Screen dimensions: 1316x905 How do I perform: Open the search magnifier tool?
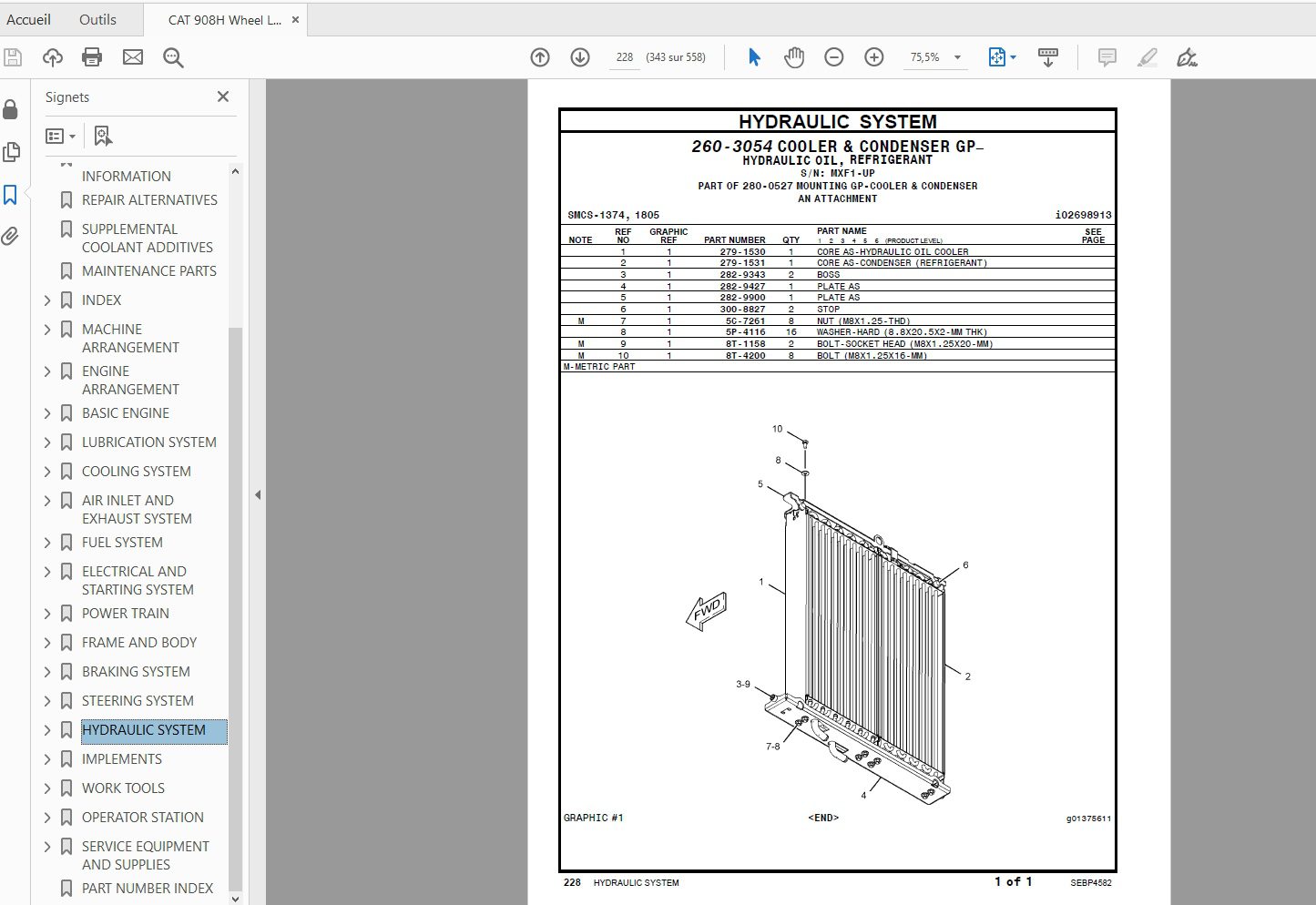173,57
